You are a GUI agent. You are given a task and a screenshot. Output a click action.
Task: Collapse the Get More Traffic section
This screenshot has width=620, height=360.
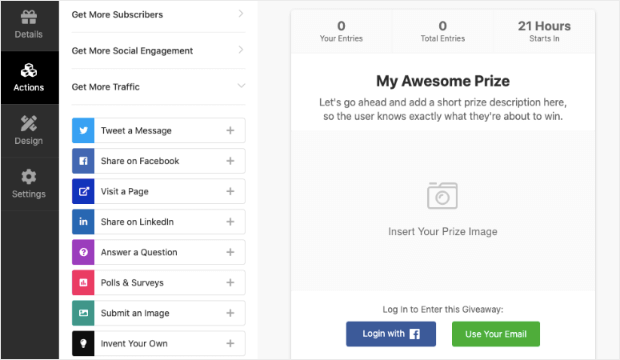pyautogui.click(x=158, y=87)
